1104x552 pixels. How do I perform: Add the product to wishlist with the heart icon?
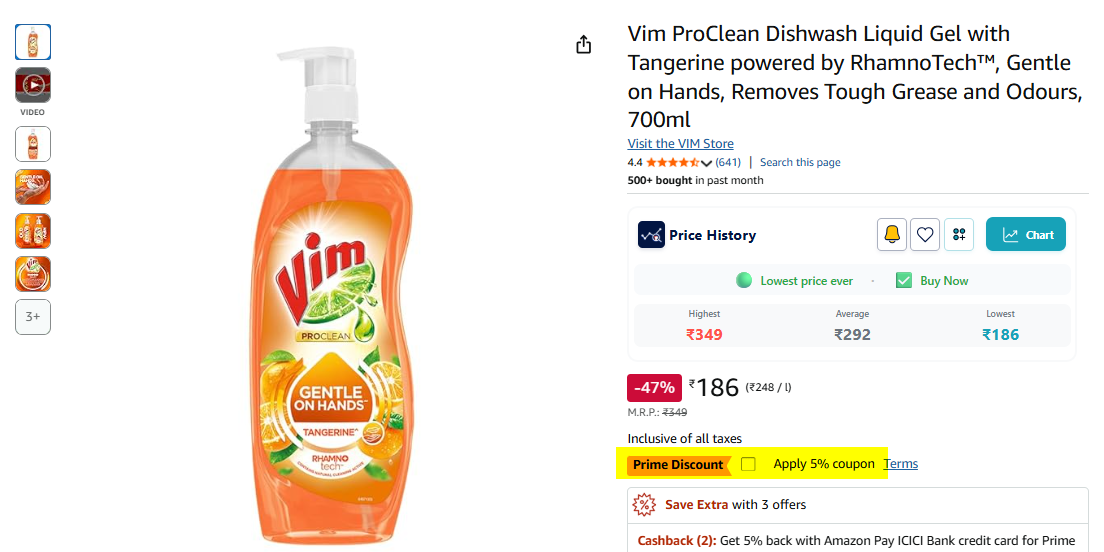(925, 235)
